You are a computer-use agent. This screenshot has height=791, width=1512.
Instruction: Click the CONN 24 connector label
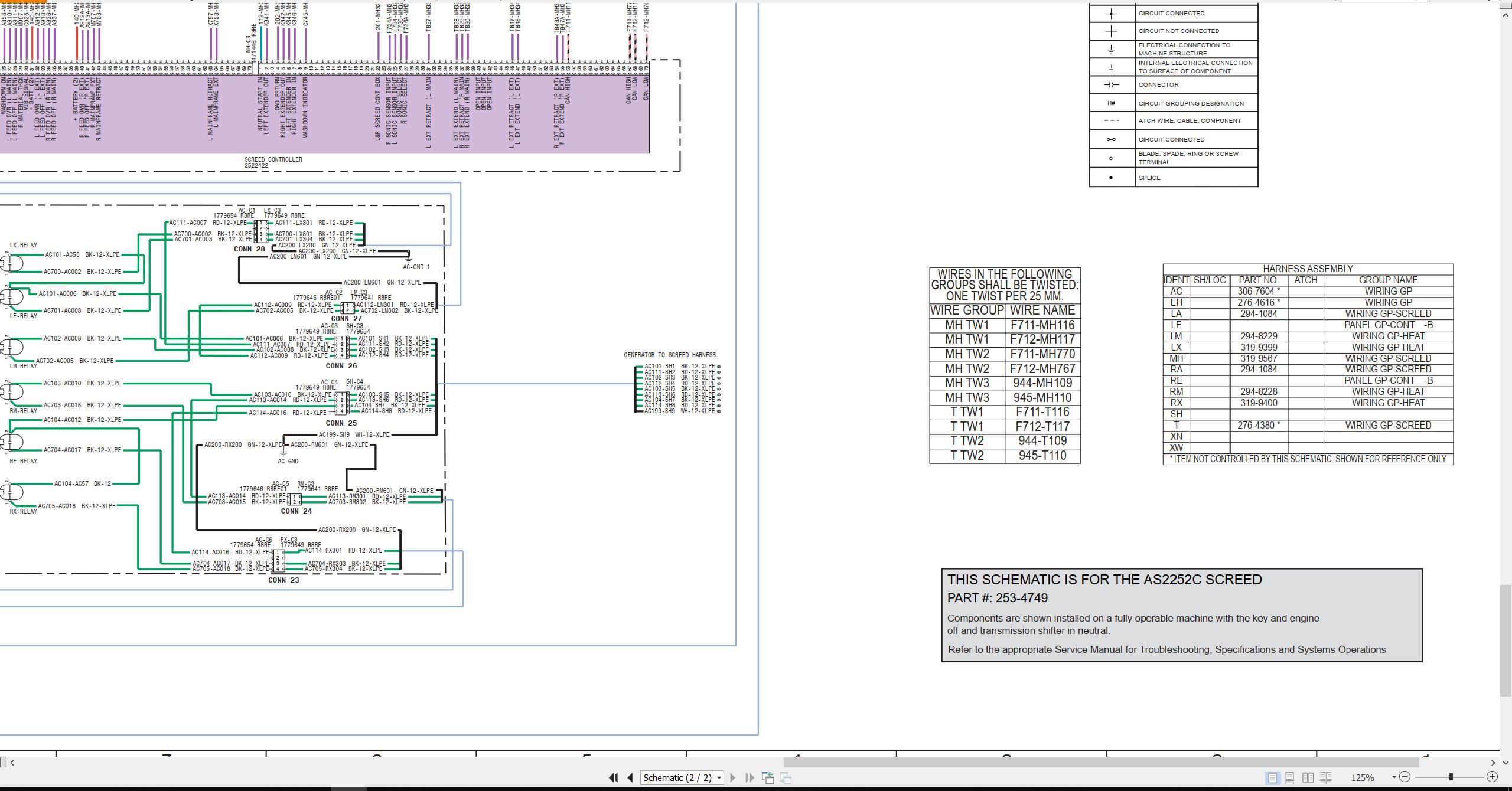[x=296, y=511]
